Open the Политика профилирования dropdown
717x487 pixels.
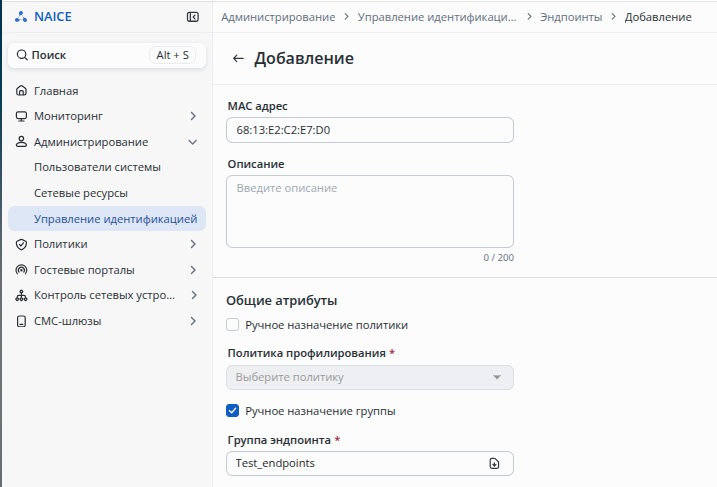click(x=369, y=377)
